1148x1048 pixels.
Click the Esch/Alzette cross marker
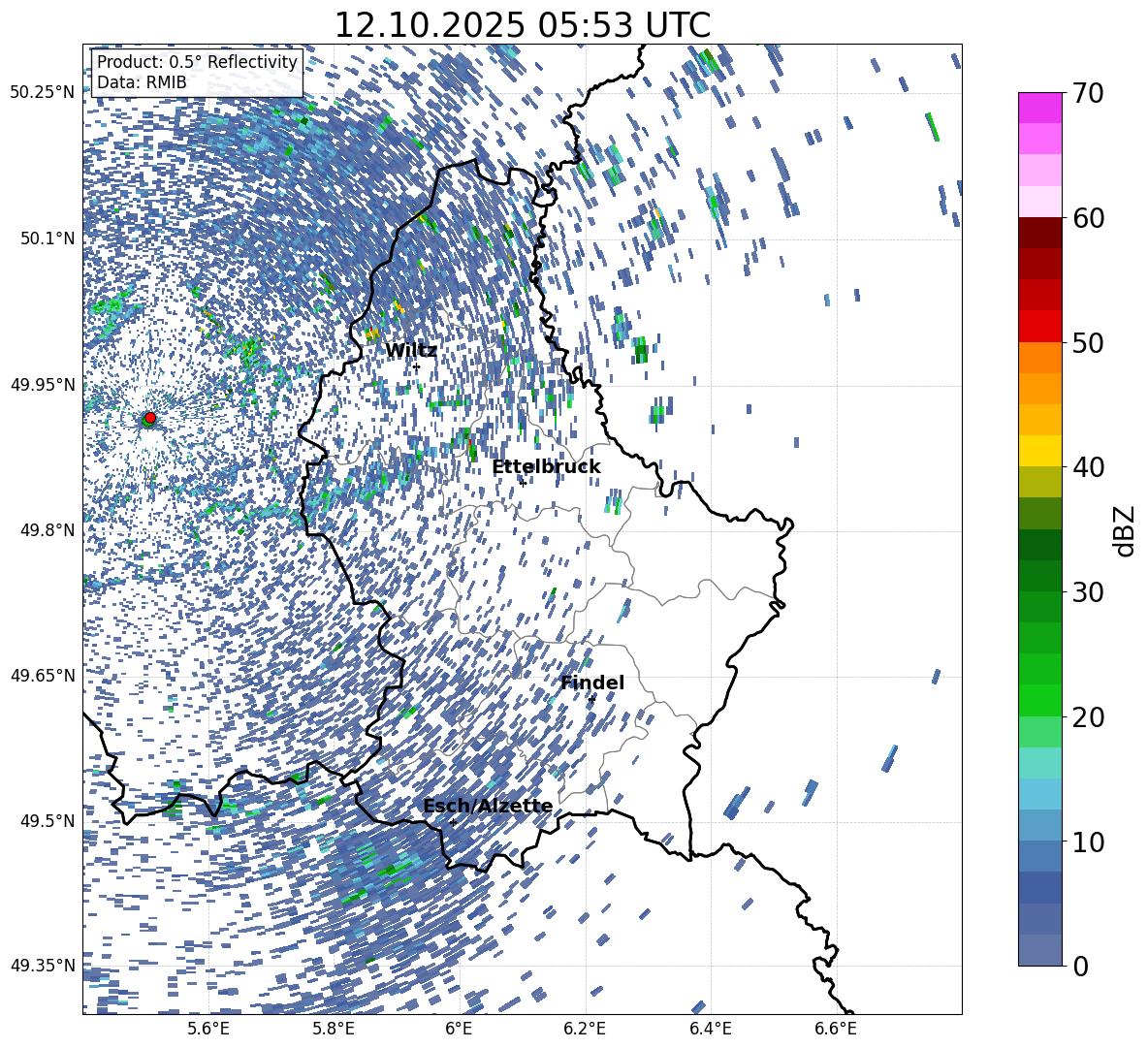coord(453,822)
